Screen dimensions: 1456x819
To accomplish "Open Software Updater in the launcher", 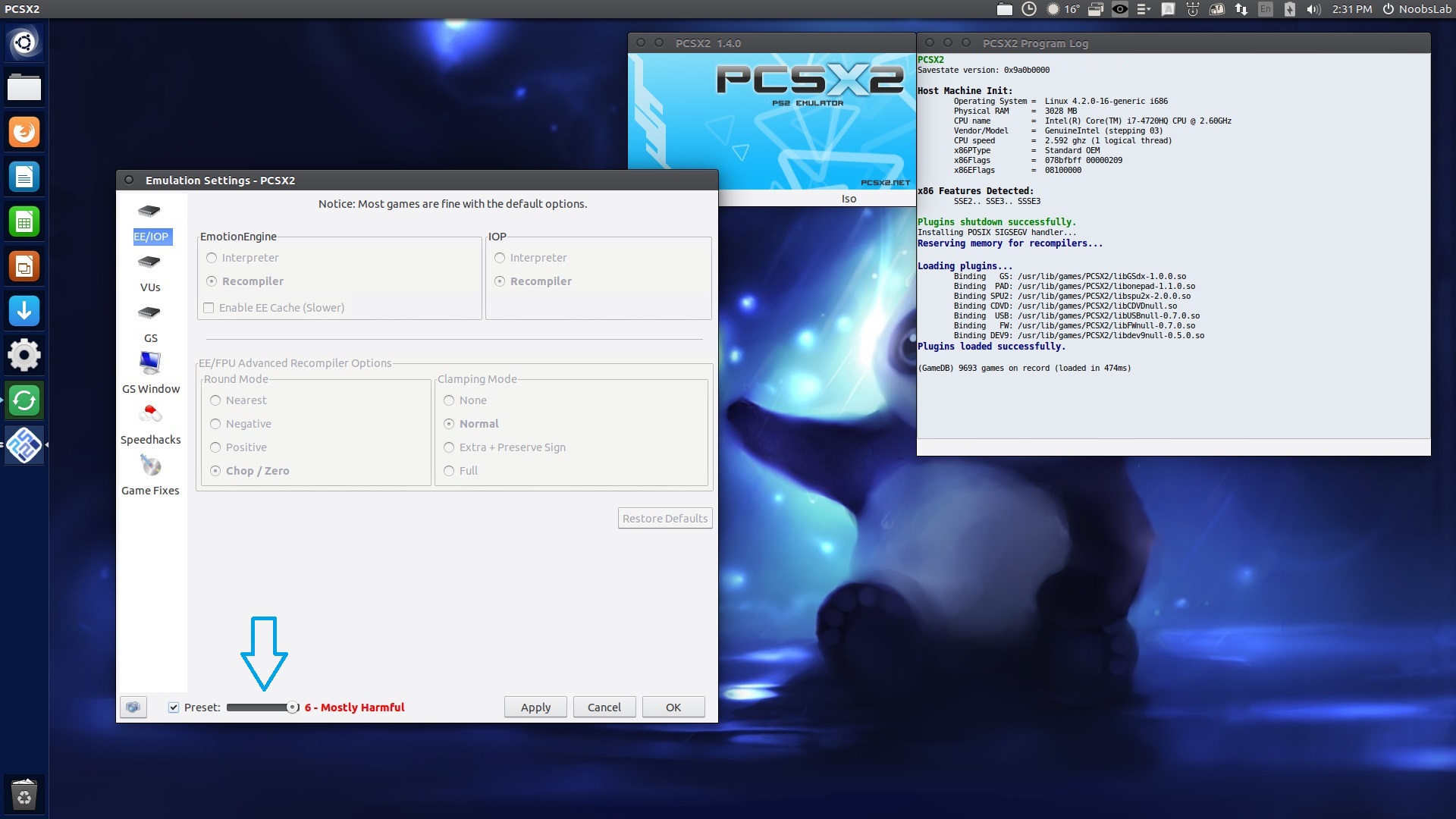I will [x=24, y=400].
